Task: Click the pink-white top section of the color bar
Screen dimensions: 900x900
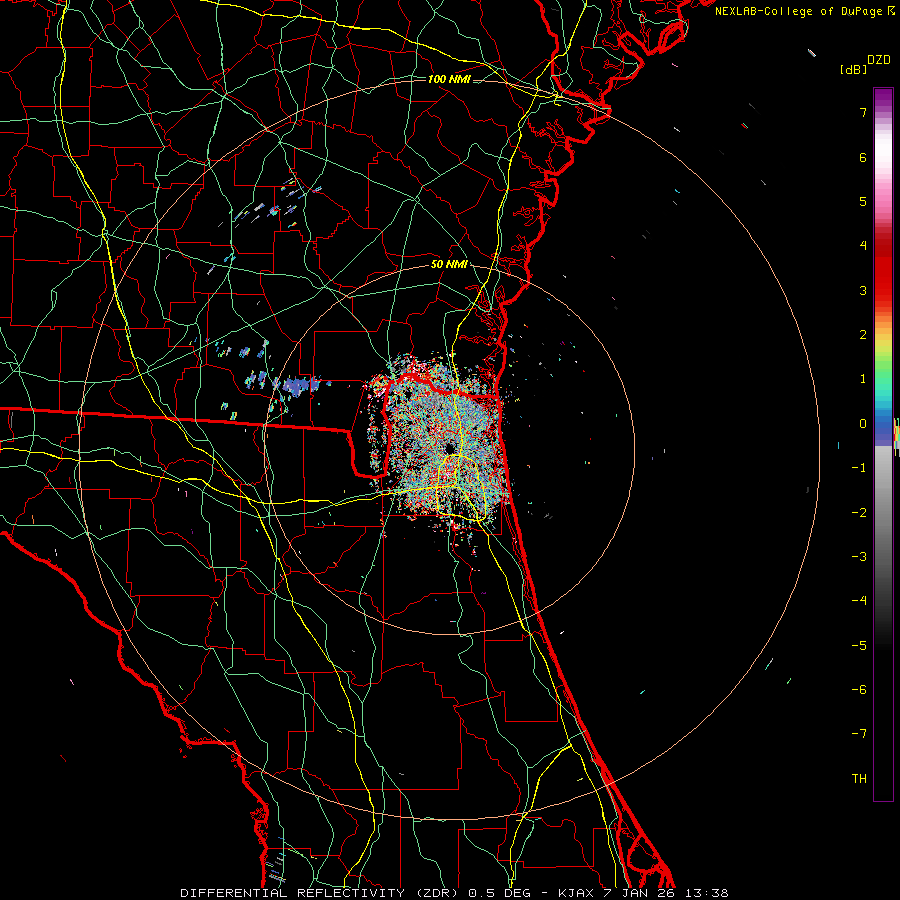Action: coord(883,161)
